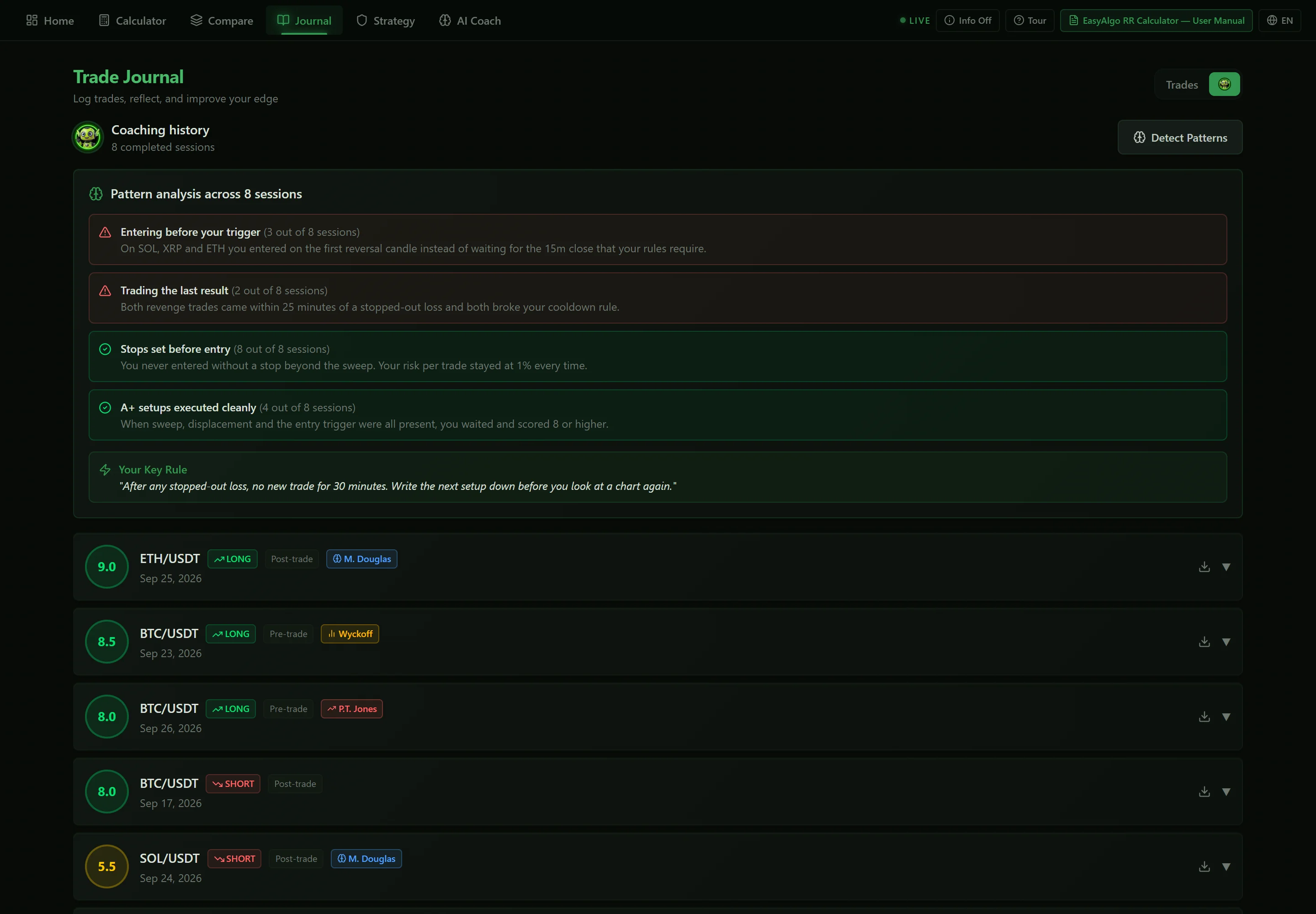Expand the BTC/USDT Sep 26 session
Screen dimensions: 1316x914
(1226, 717)
